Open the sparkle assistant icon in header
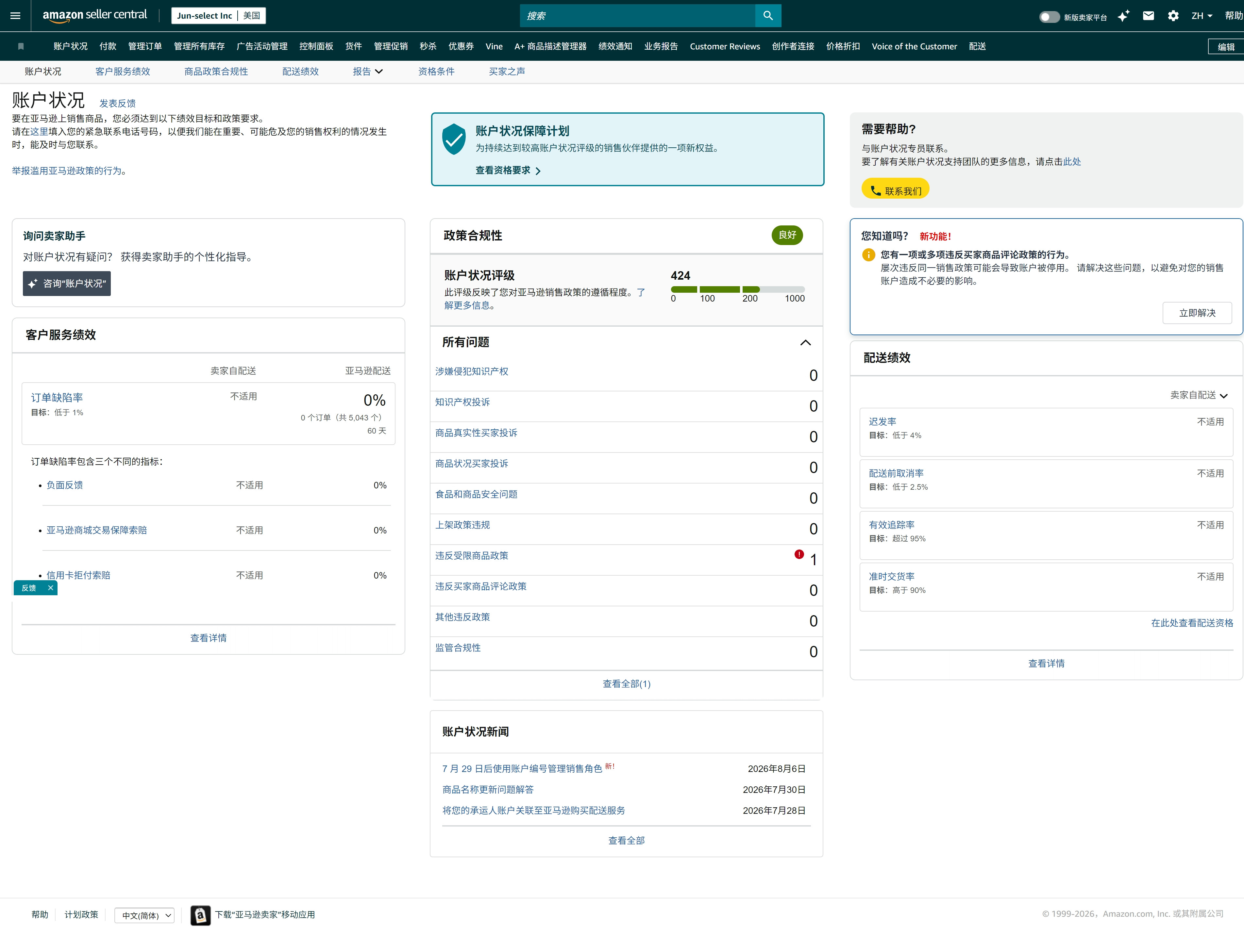 [x=1123, y=16]
